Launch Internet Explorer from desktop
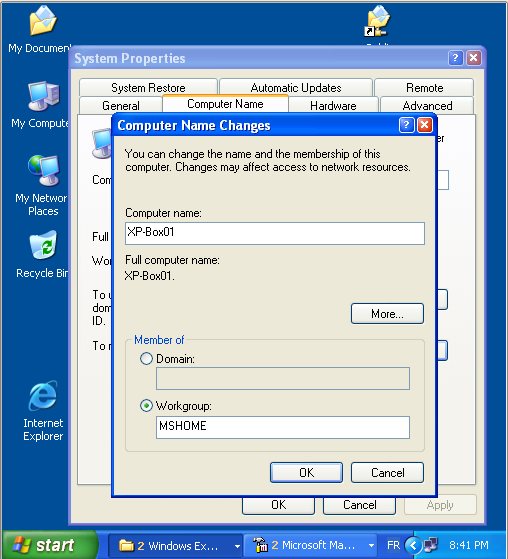Screen dimensions: 508x559 (43, 396)
